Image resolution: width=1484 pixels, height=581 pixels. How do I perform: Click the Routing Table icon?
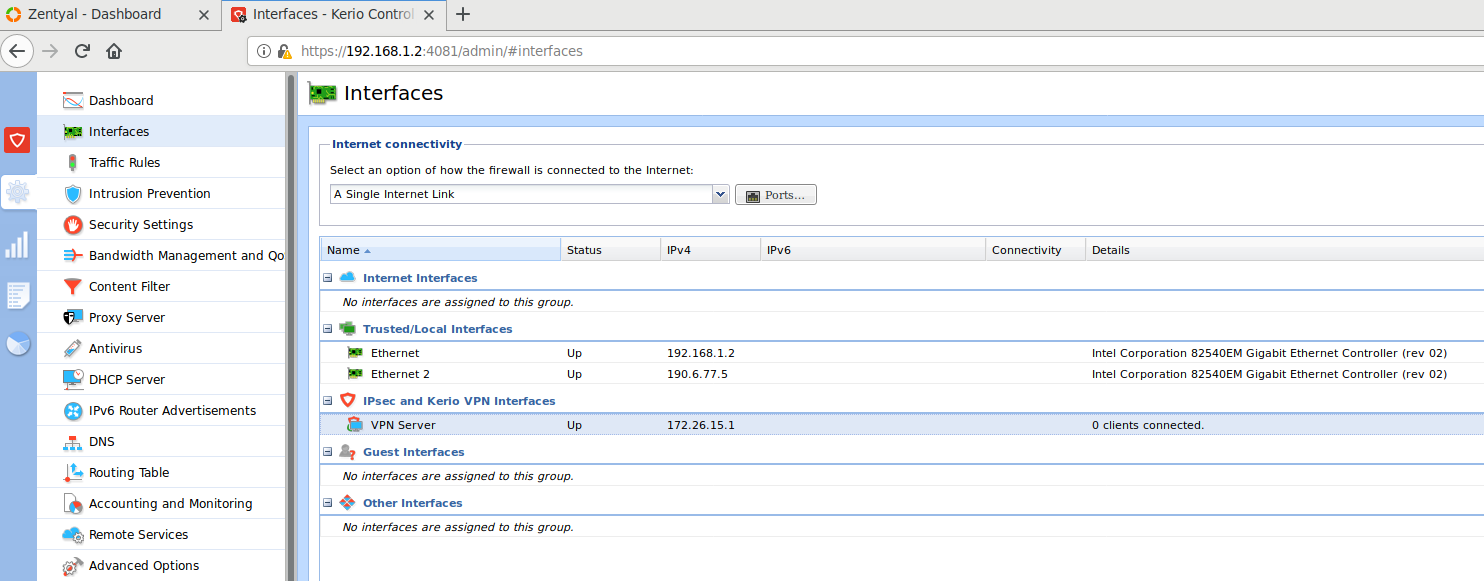pos(72,472)
